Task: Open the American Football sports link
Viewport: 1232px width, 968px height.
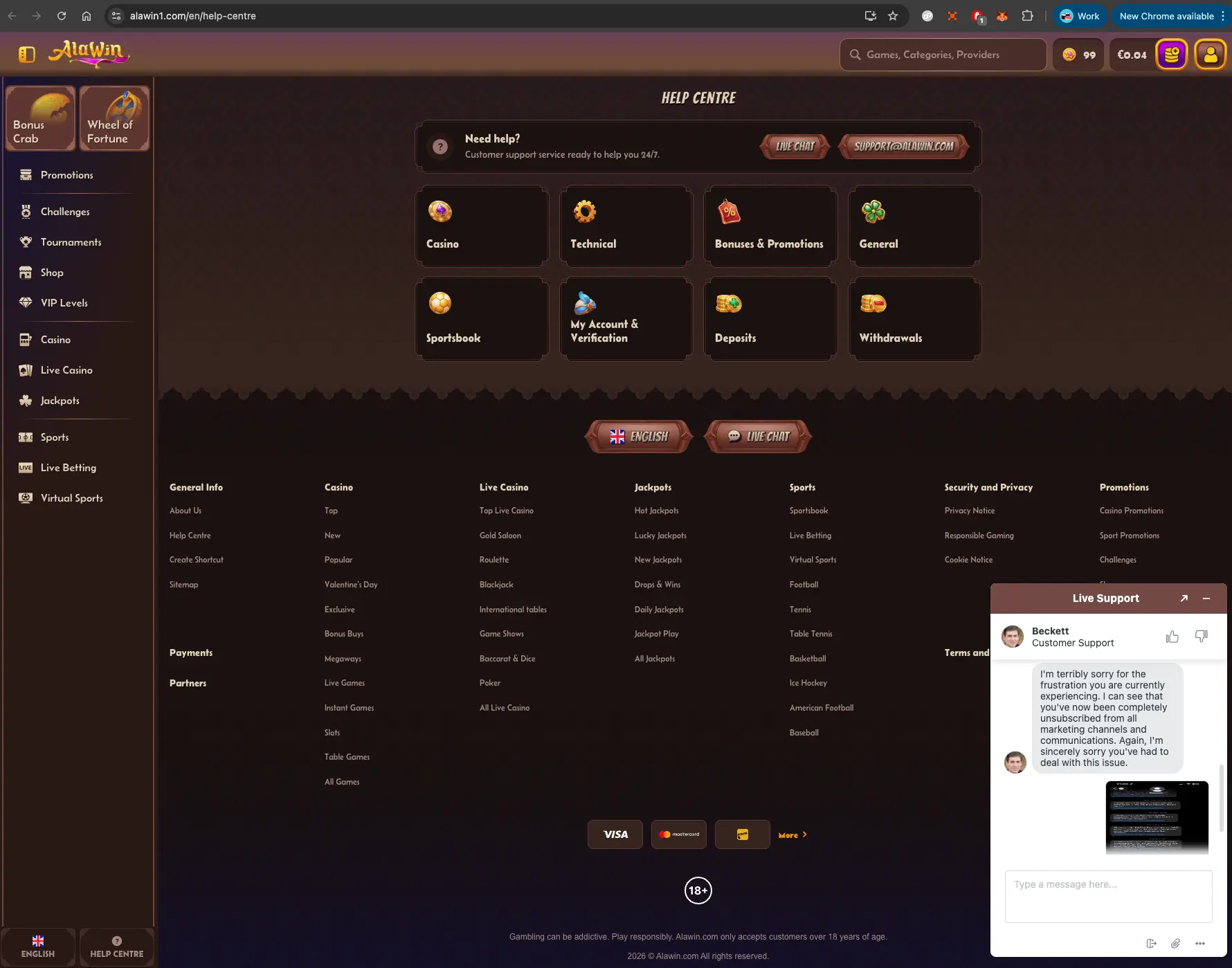Action: [822, 708]
